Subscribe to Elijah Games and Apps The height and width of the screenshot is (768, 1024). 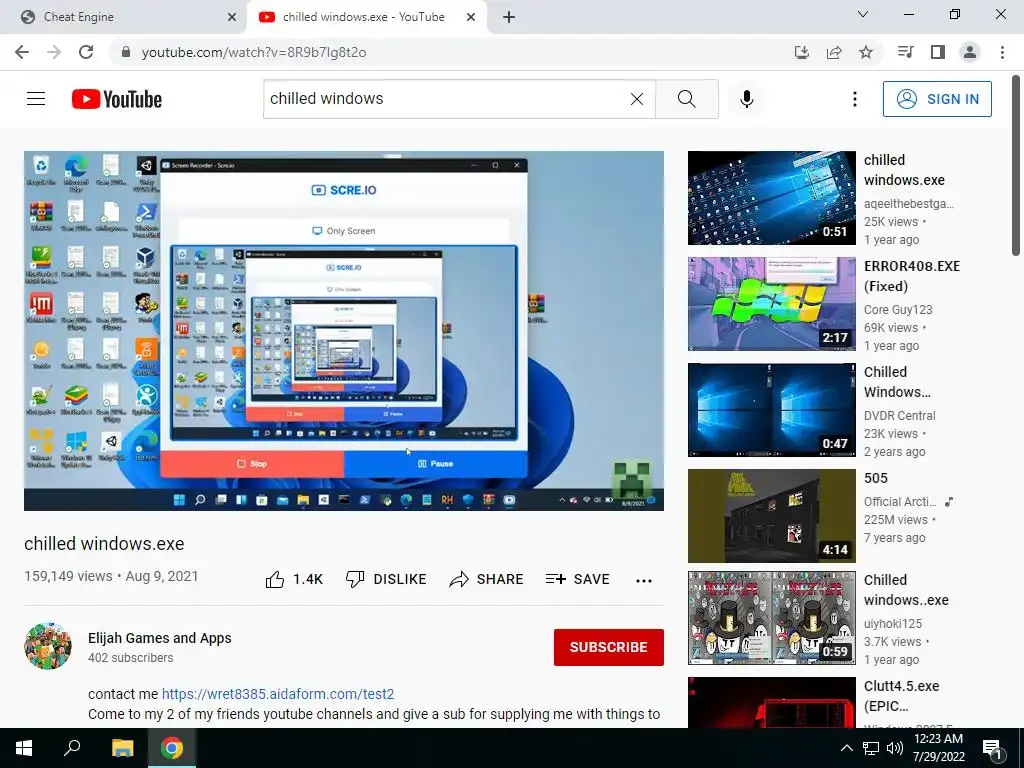(x=609, y=647)
